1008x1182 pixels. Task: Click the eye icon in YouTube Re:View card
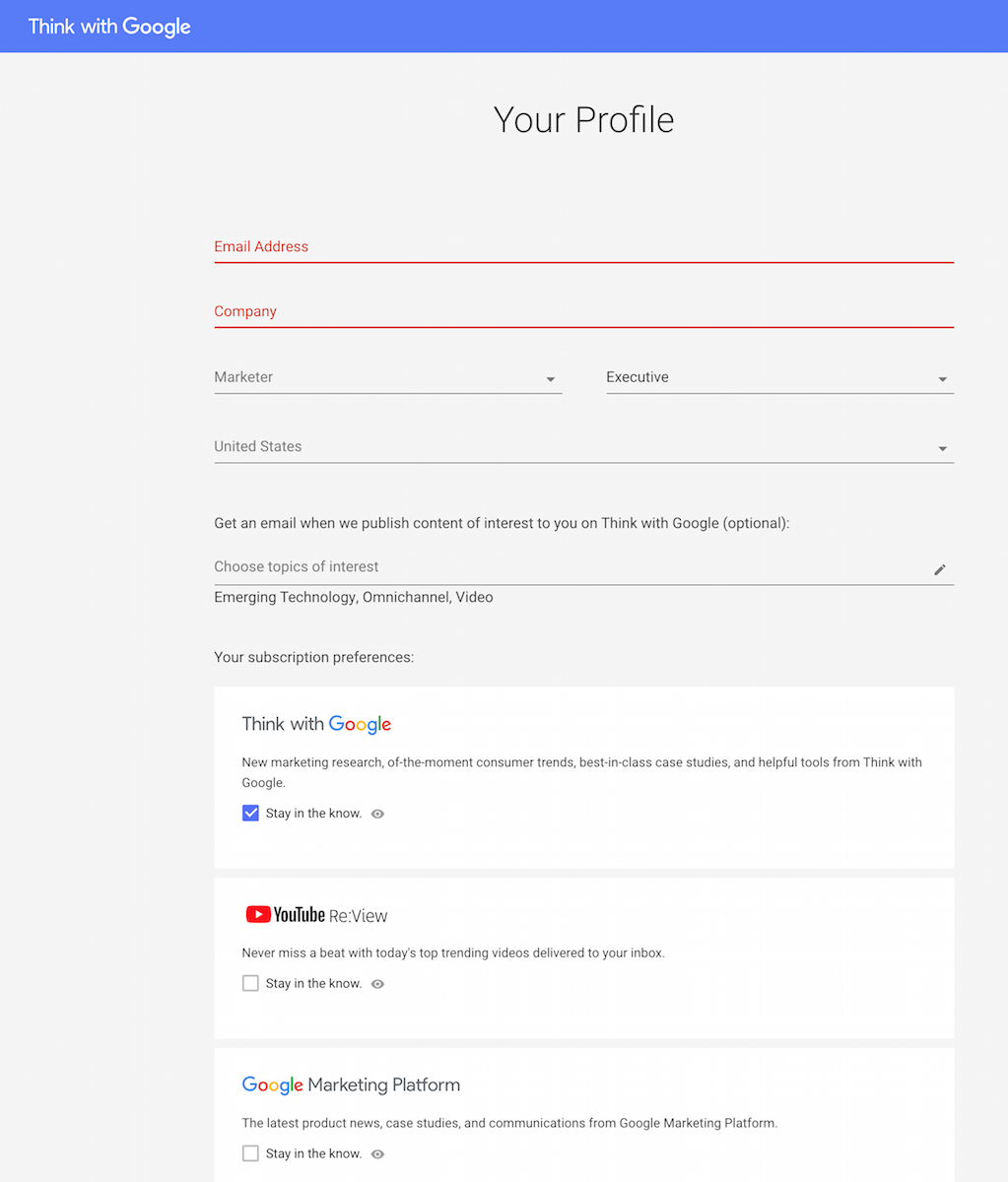click(x=377, y=984)
